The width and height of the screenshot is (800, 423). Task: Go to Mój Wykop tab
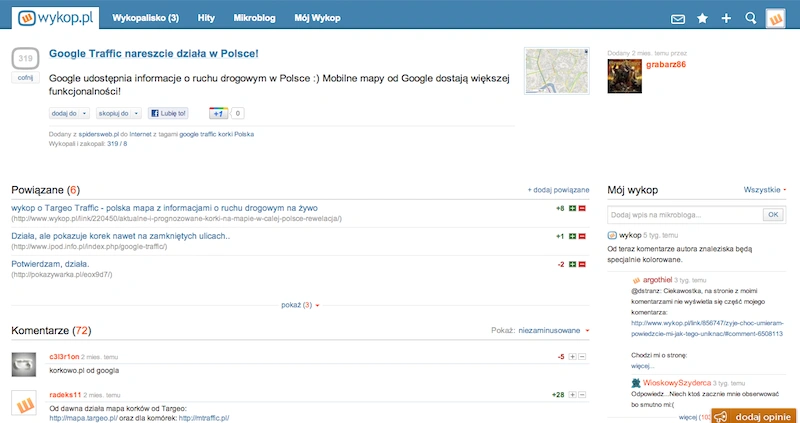tap(317, 18)
